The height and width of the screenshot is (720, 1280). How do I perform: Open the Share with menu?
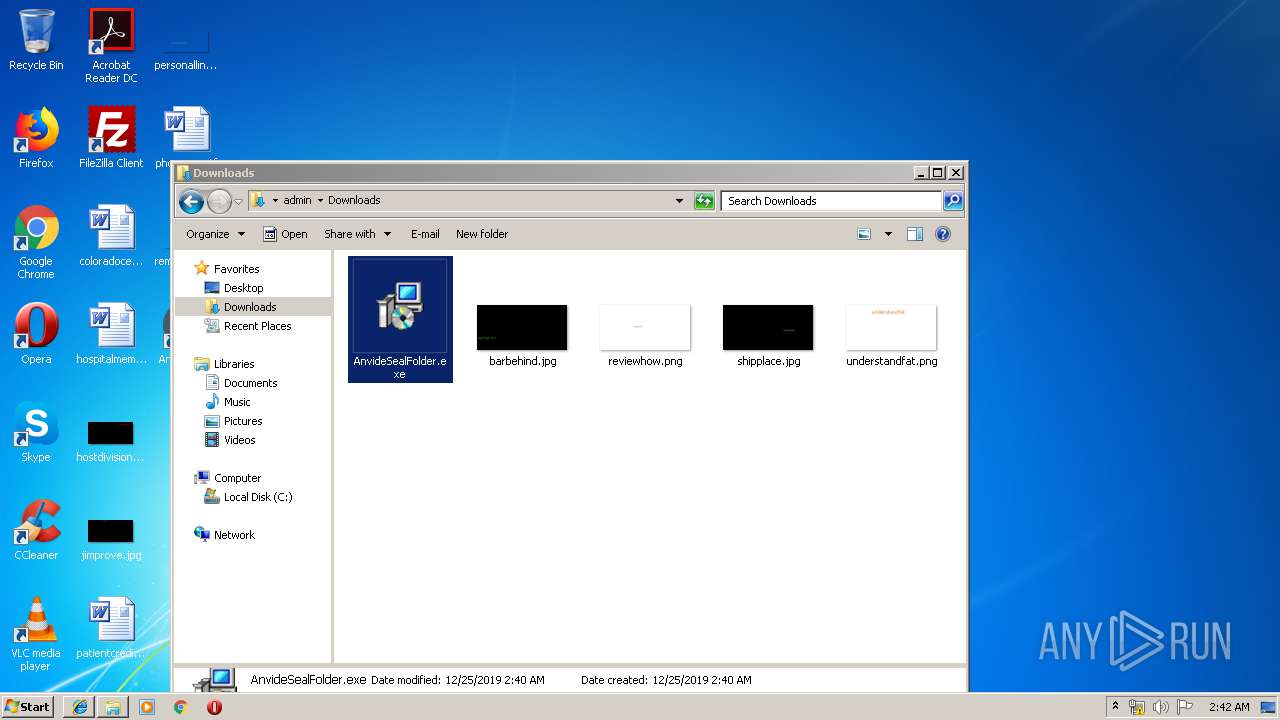pos(357,234)
